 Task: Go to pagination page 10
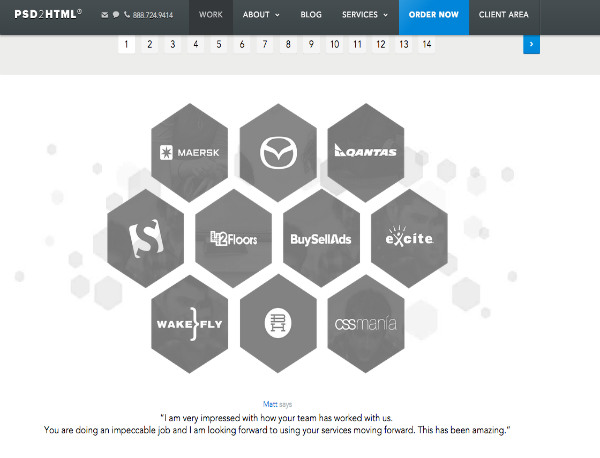pyautogui.click(x=334, y=44)
